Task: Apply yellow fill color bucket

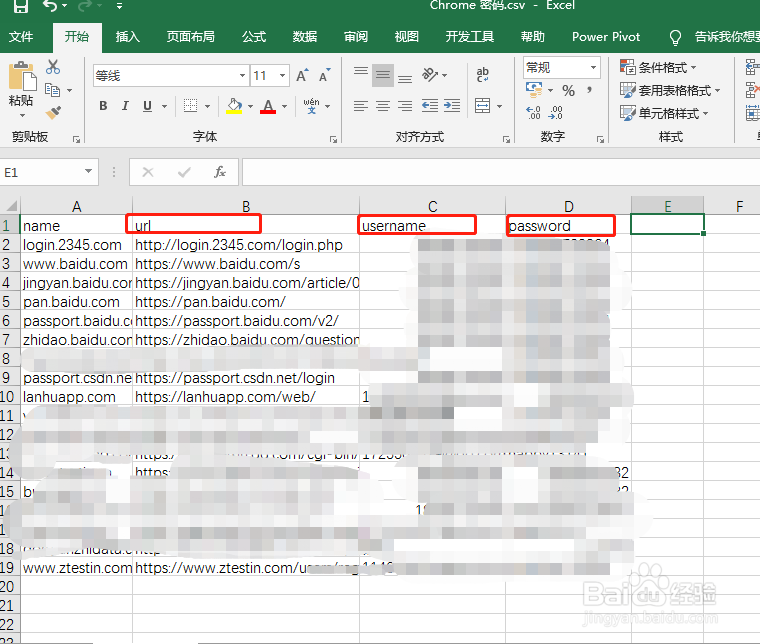Action: 234,106
